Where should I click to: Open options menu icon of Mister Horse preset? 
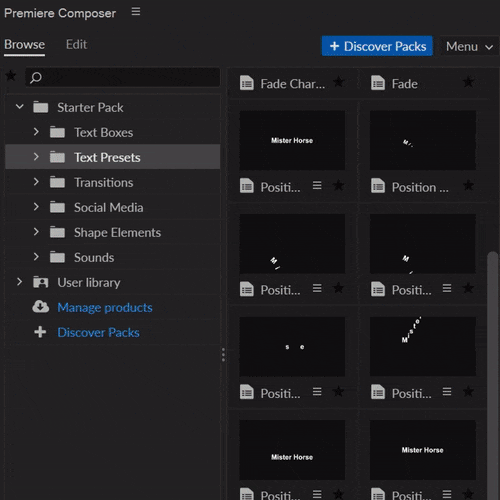click(317, 185)
